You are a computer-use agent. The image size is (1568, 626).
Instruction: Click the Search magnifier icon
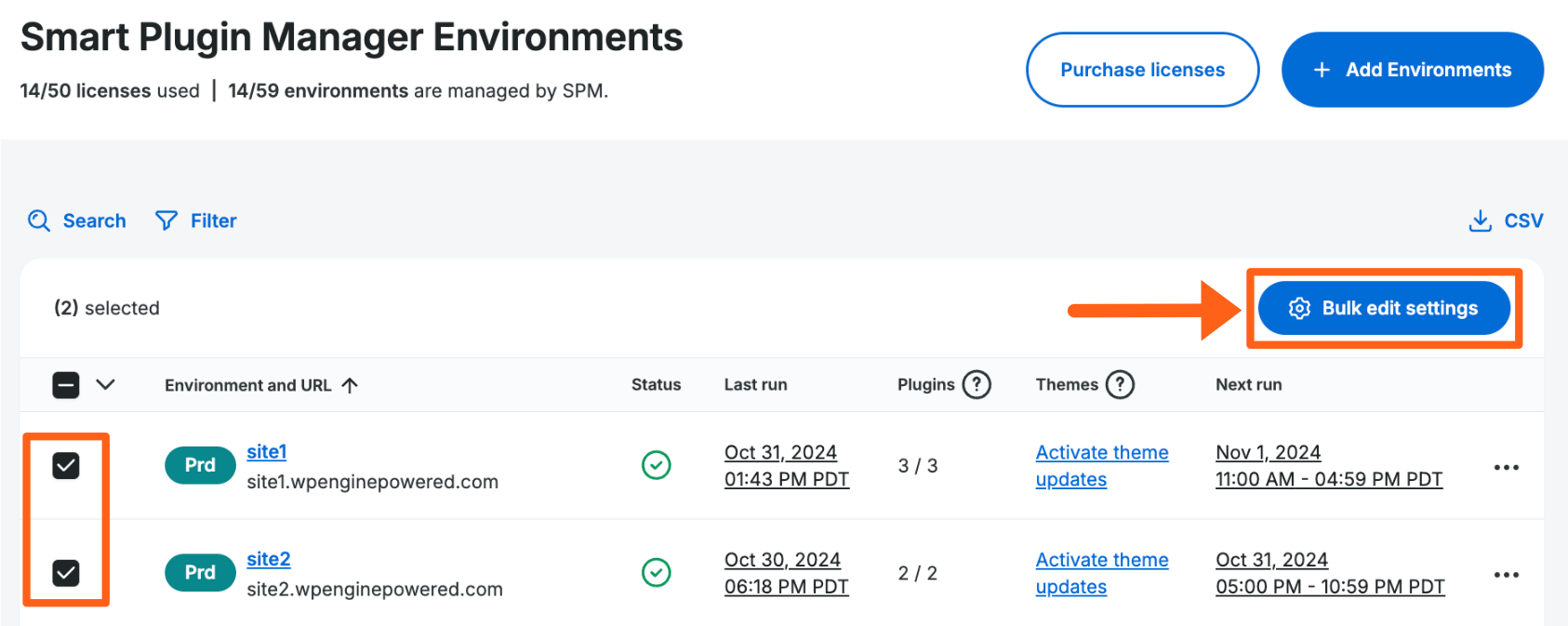click(39, 220)
